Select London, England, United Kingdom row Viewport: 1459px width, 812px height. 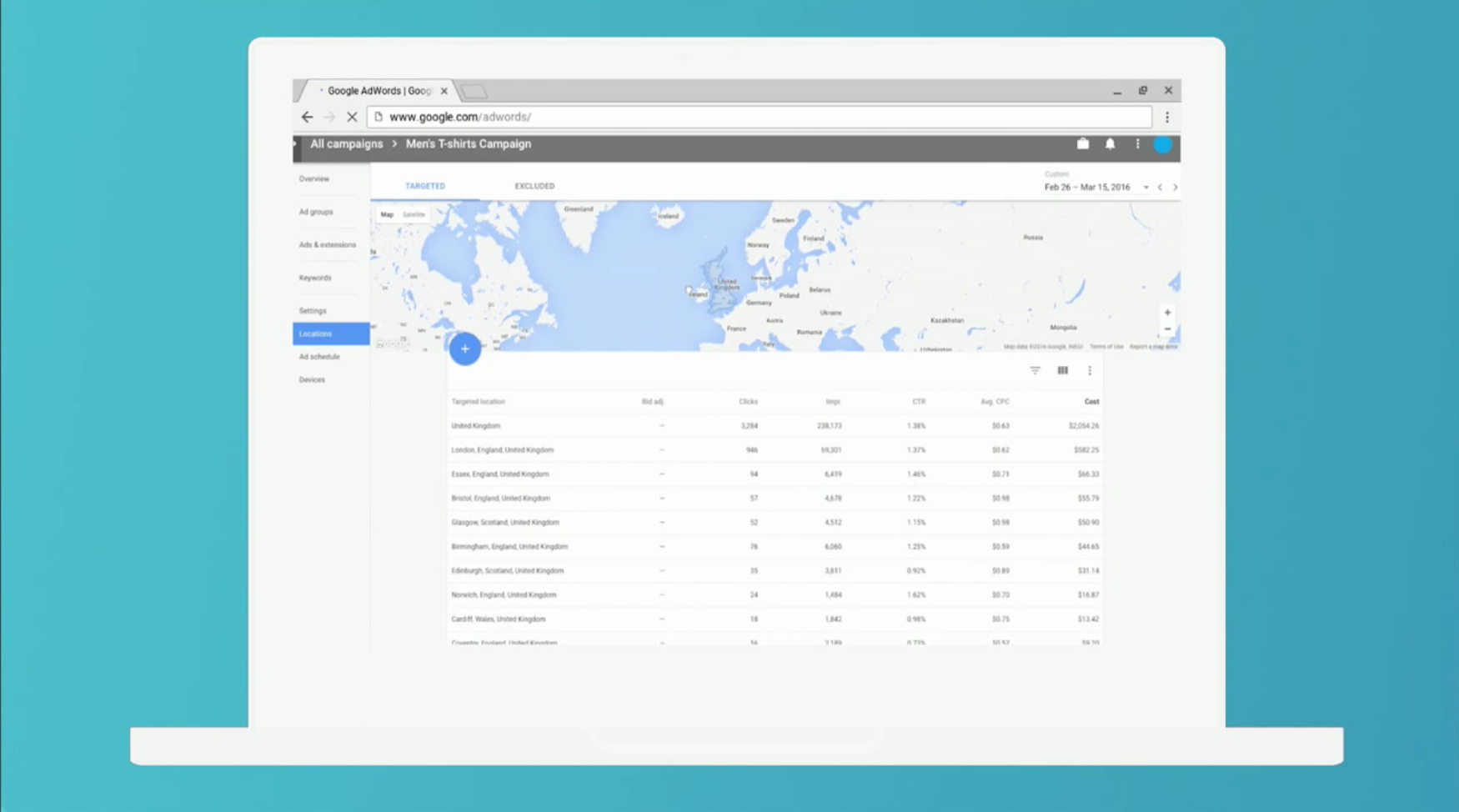(775, 450)
